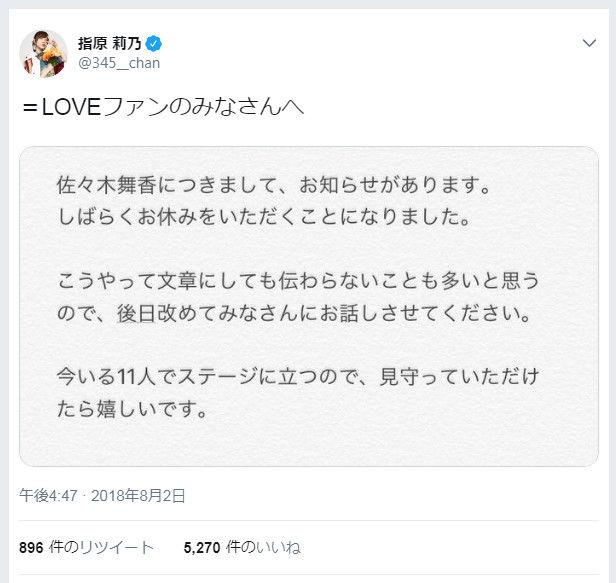Visit the @345__chan handle profile
The height and width of the screenshot is (583, 616).
click(x=119, y=63)
